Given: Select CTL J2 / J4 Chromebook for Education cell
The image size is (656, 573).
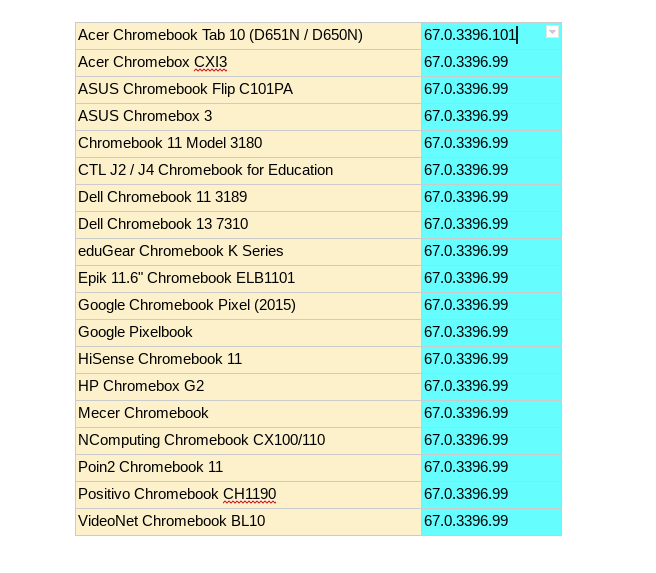Looking at the screenshot, I should [206, 171].
